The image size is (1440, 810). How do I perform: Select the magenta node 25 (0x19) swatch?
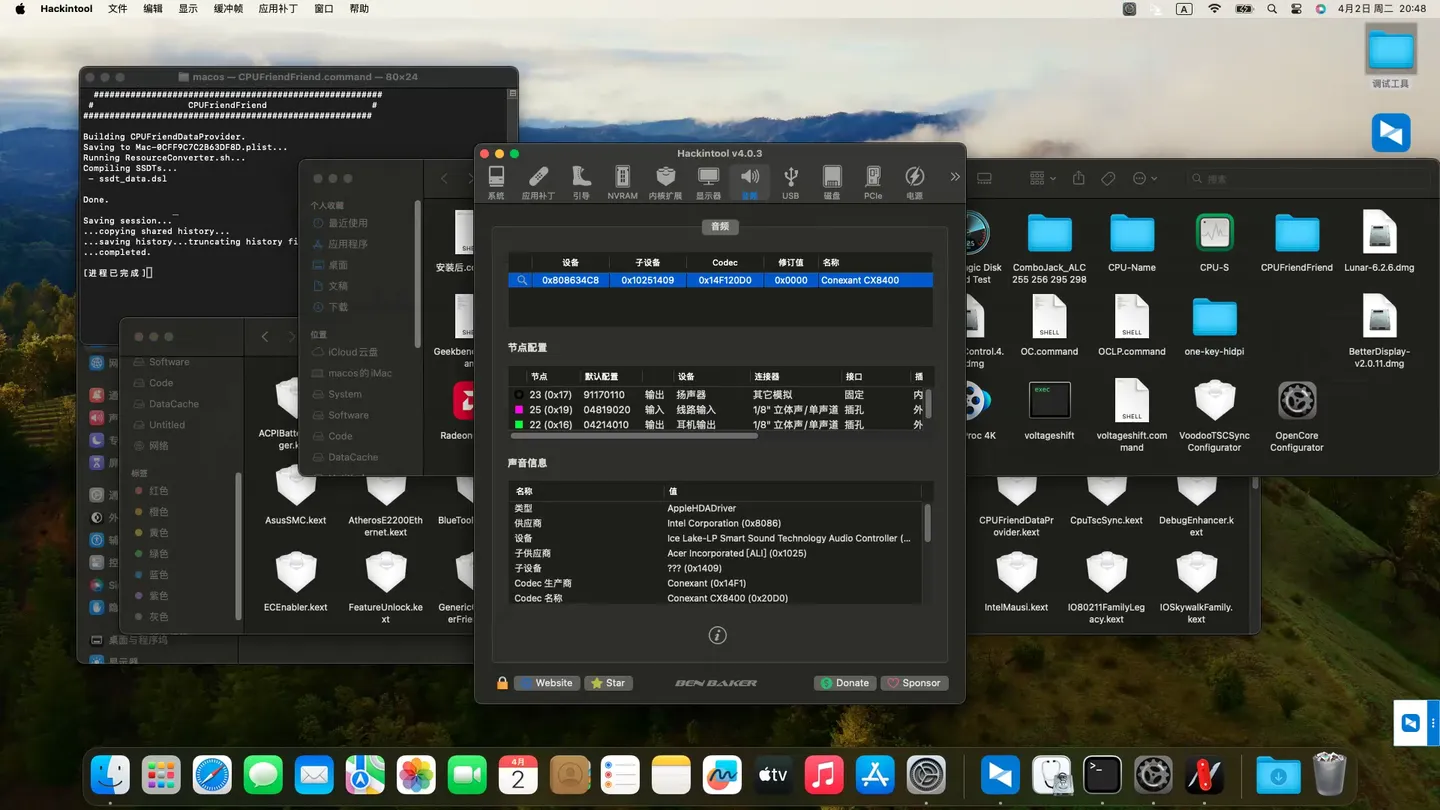pyautogui.click(x=518, y=410)
